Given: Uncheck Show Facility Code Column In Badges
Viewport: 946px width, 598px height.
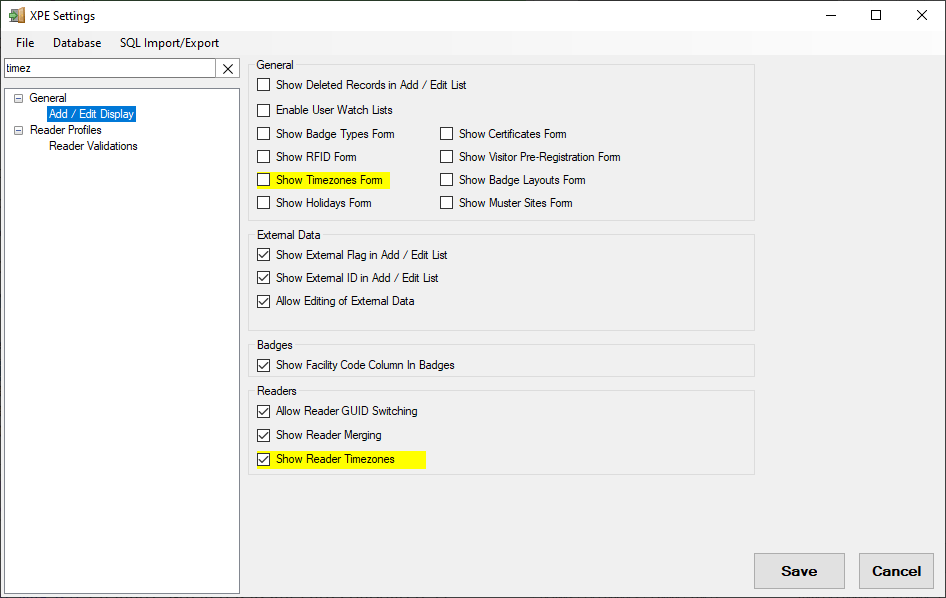Looking at the screenshot, I should 264,365.
